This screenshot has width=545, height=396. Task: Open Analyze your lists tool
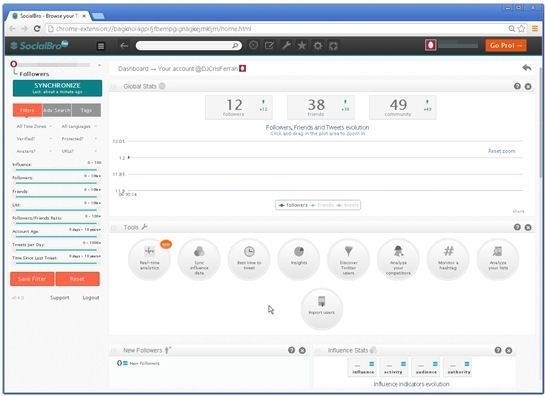click(498, 259)
